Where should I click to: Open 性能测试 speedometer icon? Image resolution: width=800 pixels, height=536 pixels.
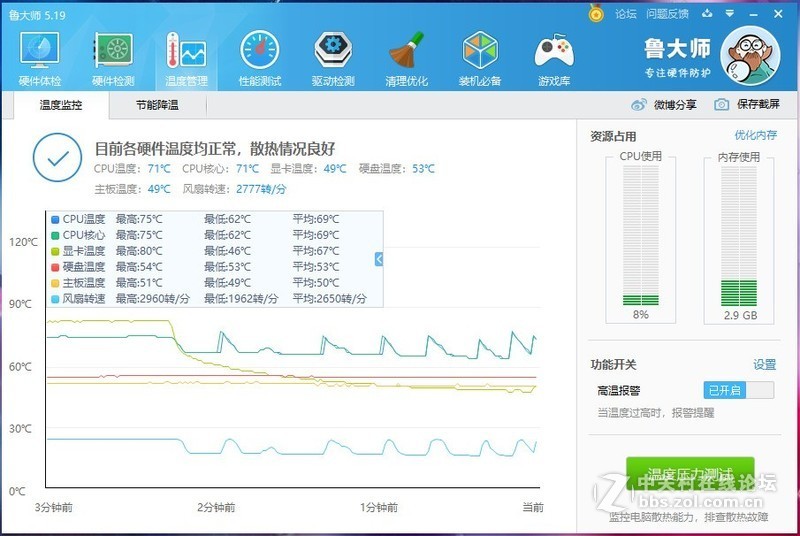260,50
